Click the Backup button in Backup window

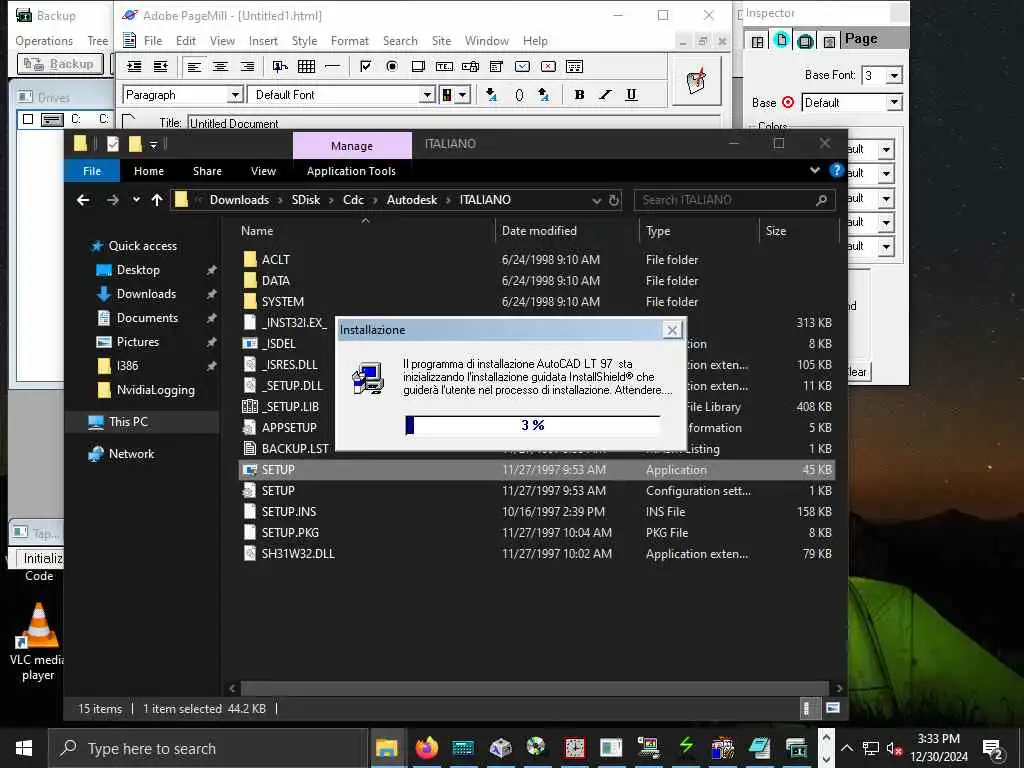click(60, 64)
